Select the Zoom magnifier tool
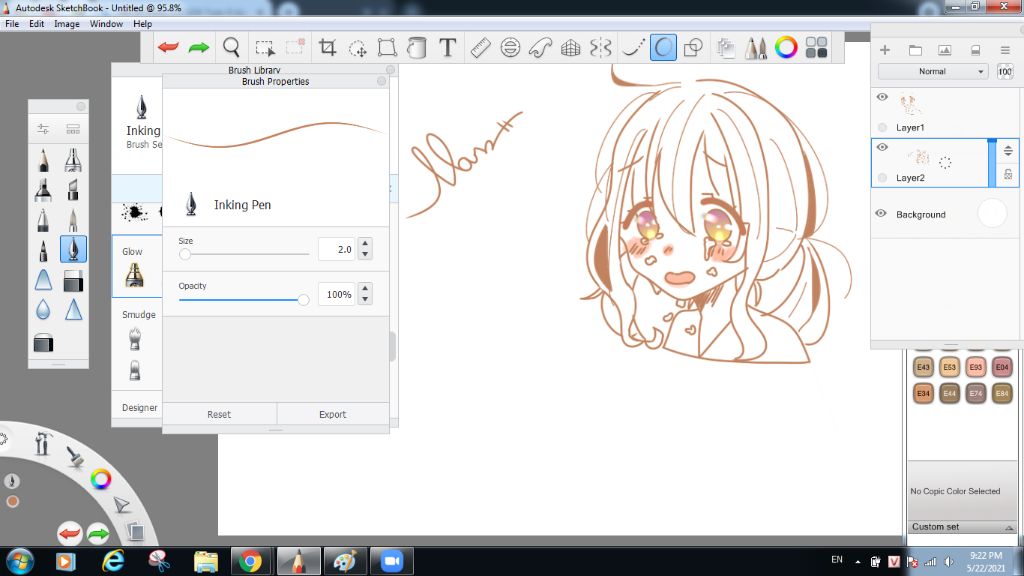 pyautogui.click(x=231, y=47)
